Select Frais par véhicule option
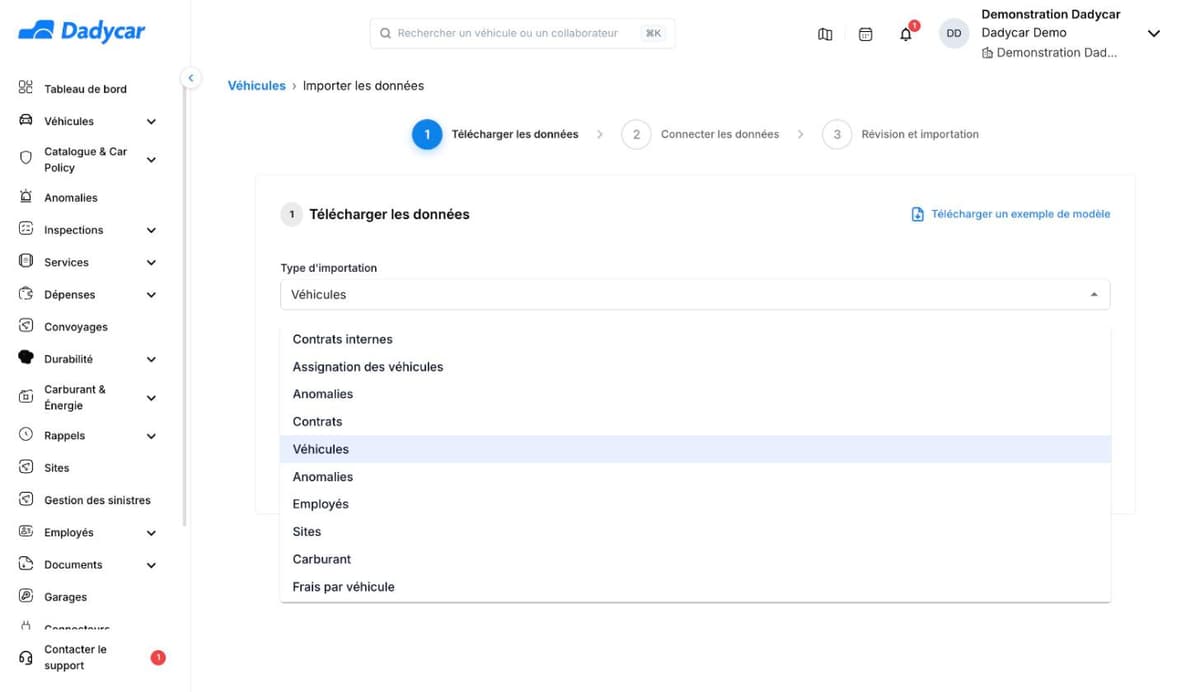 click(695, 587)
